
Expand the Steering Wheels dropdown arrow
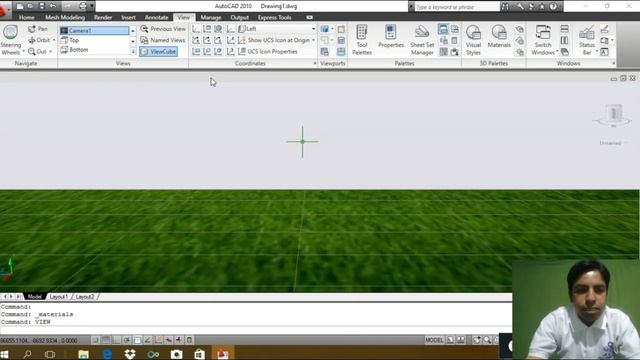[24, 51]
